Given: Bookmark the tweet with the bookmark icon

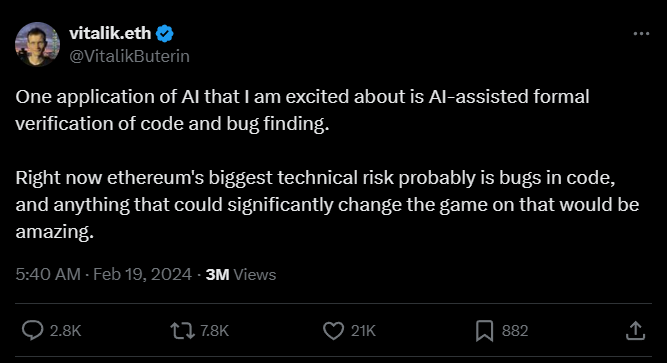Looking at the screenshot, I should [485, 331].
